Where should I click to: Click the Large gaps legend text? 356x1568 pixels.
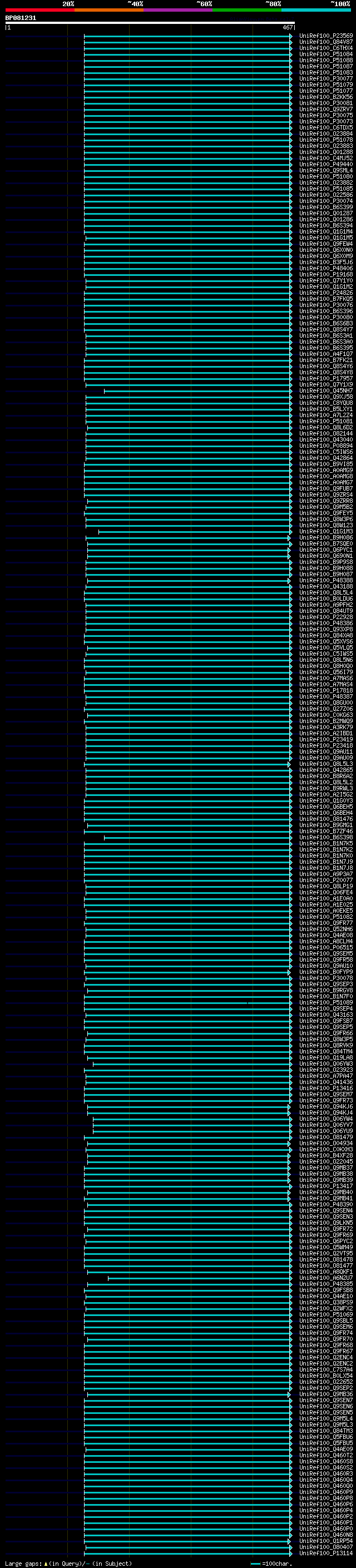(67, 1564)
